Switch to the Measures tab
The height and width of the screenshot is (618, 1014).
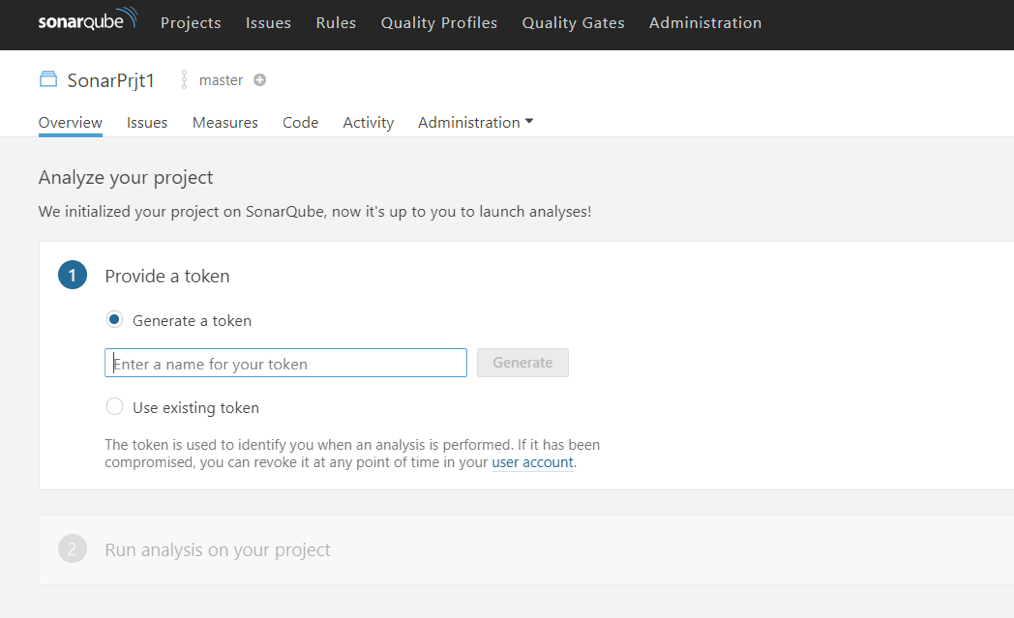[x=225, y=123]
